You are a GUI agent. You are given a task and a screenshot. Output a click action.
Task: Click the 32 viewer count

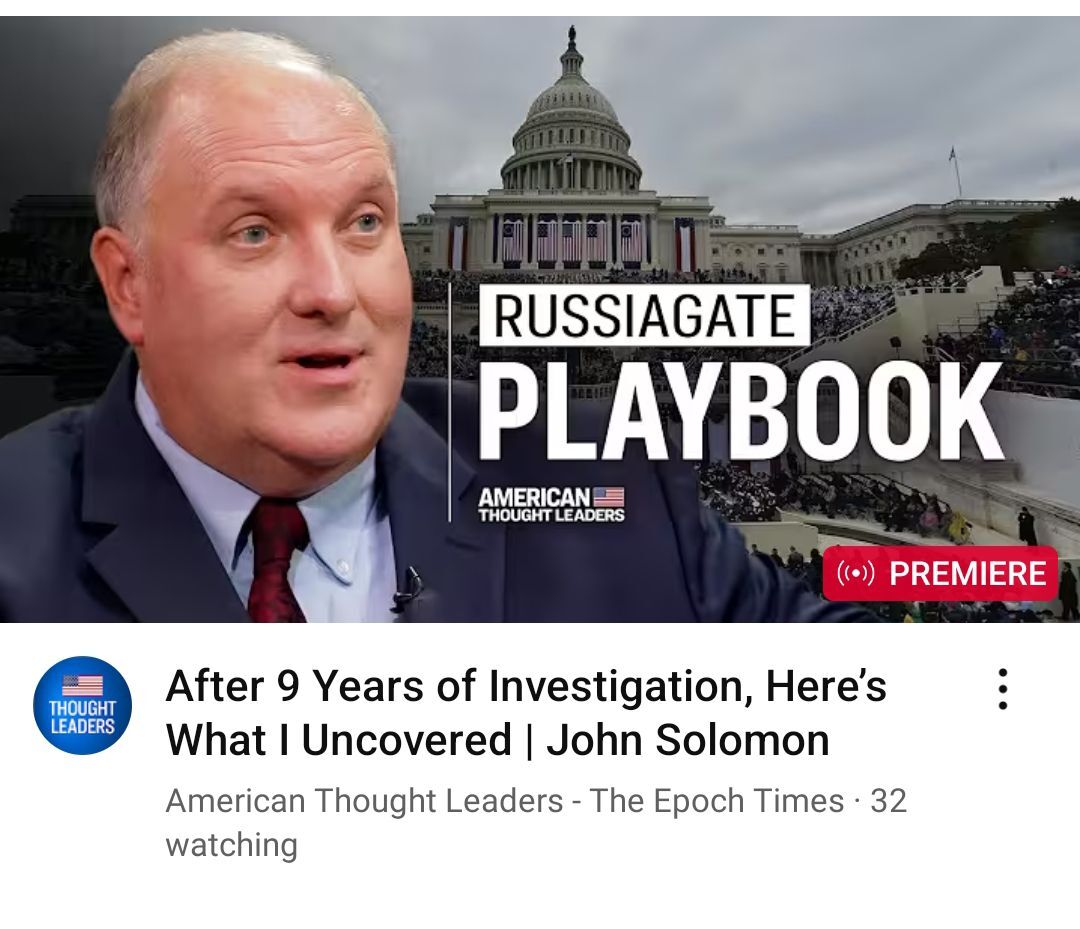[x=889, y=801]
